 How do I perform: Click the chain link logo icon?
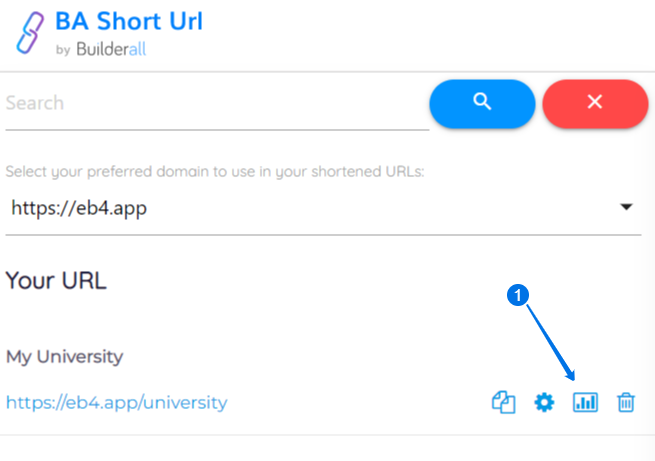(x=30, y=33)
